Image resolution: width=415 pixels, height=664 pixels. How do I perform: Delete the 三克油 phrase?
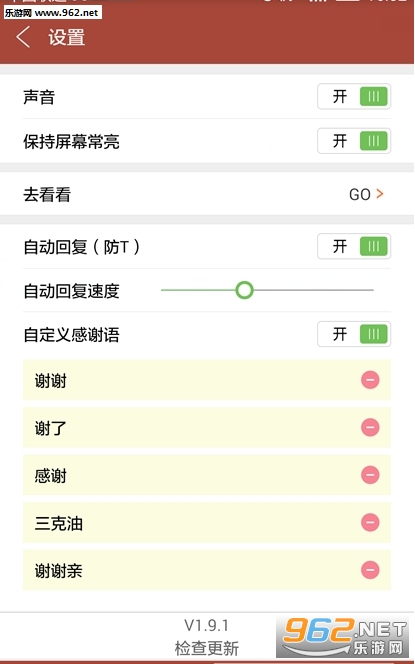pyautogui.click(x=370, y=522)
